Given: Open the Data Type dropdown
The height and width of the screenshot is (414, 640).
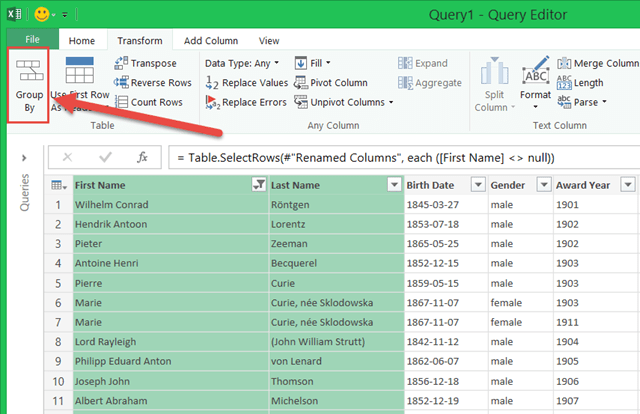Looking at the screenshot, I should 242,63.
